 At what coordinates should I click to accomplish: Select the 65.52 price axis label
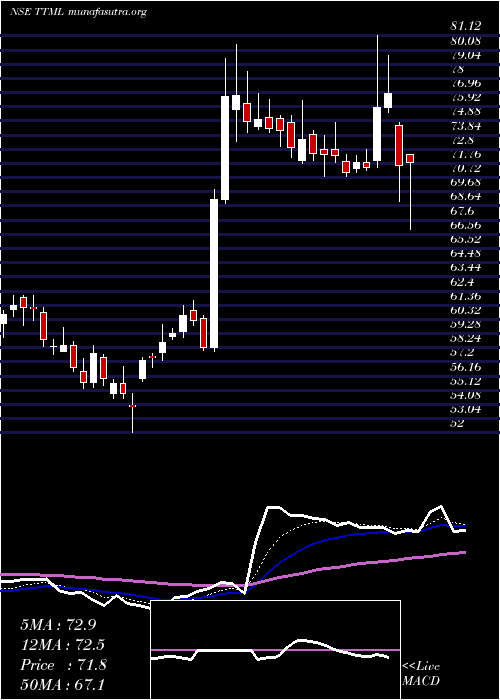point(465,239)
